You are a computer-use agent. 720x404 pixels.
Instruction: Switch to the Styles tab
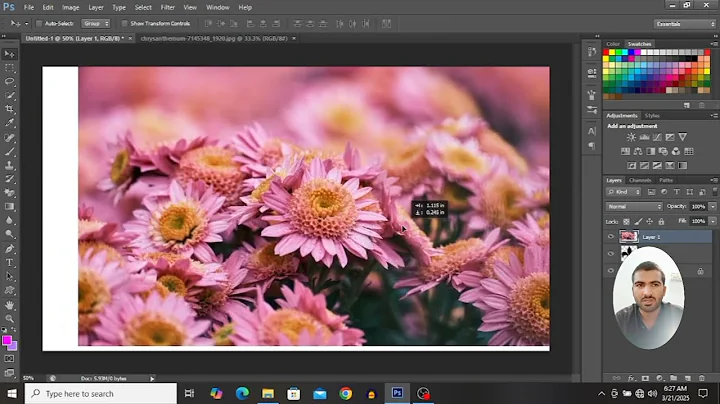[x=652, y=116]
